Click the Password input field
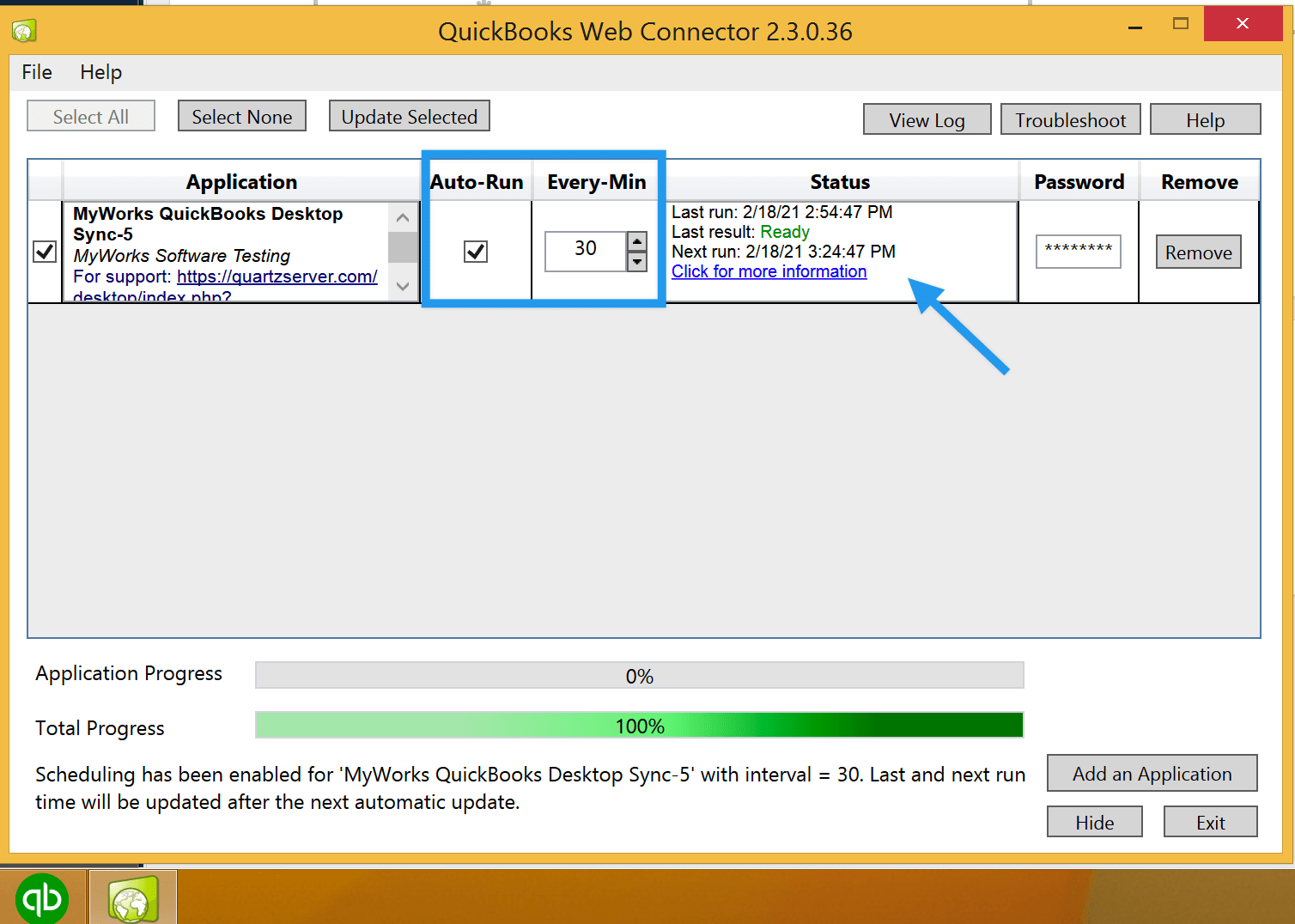The height and width of the screenshot is (924, 1295). [1078, 252]
